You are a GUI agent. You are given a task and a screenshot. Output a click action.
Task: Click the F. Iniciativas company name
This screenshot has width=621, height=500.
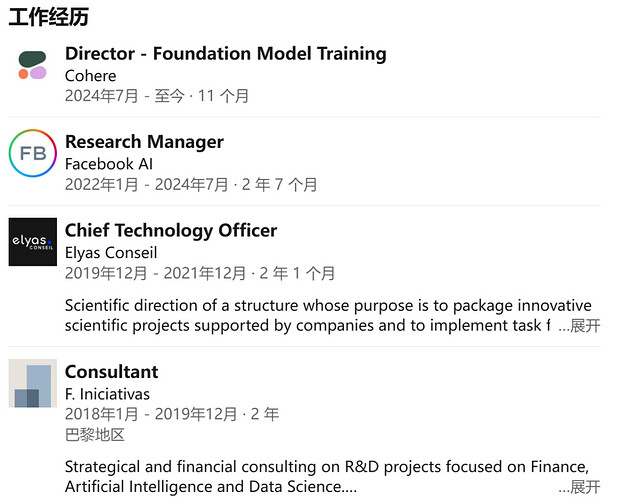pyautogui.click(x=107, y=394)
